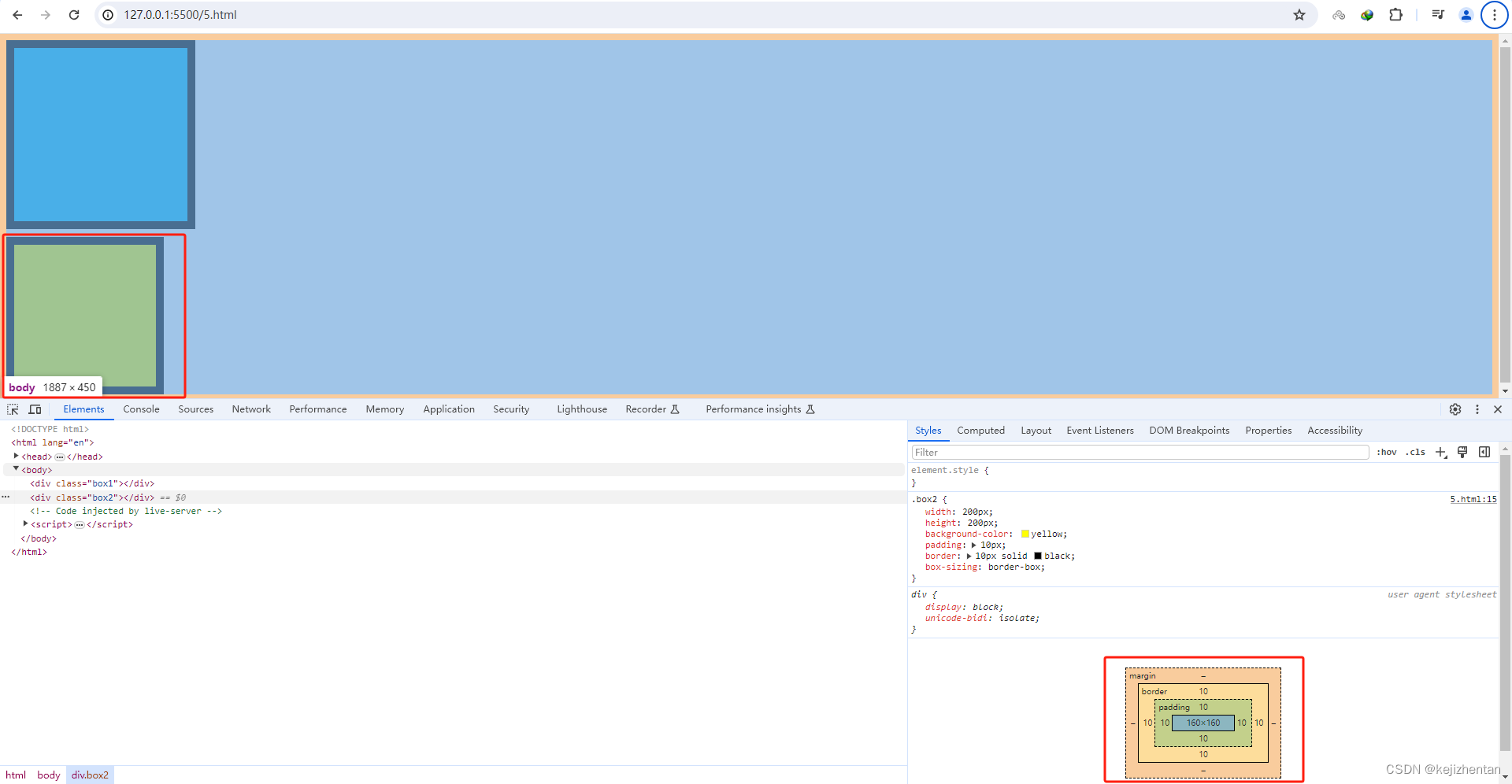Click the address bar URL
The height and width of the screenshot is (784, 1512).
pos(180,15)
